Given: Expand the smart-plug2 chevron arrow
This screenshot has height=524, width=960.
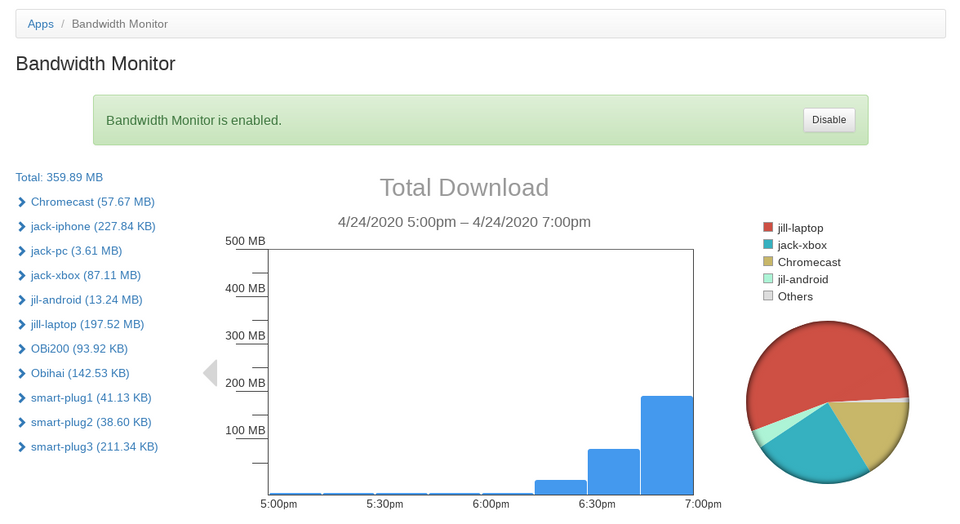Looking at the screenshot, I should coord(21,422).
